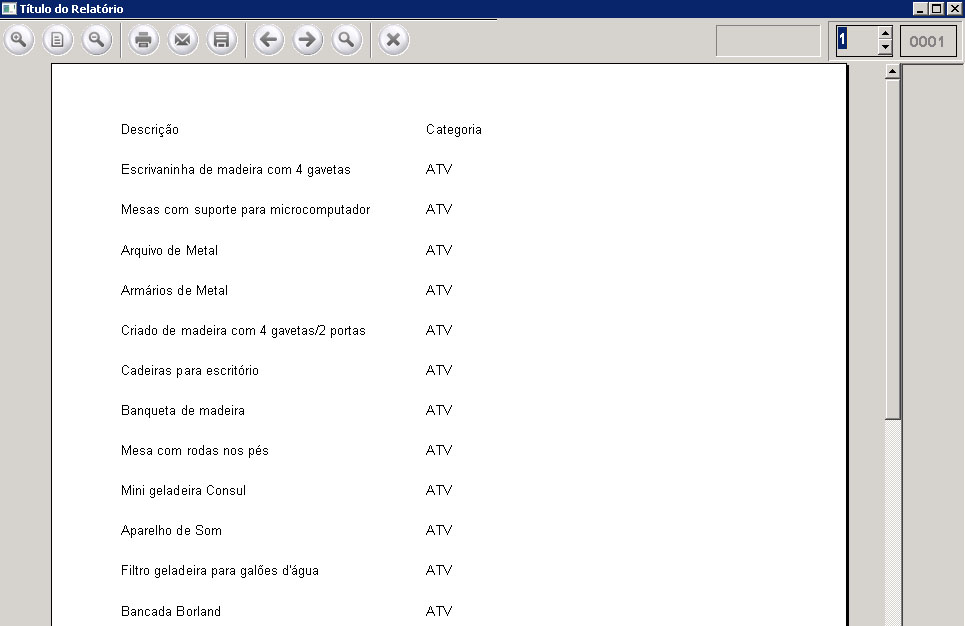Click the page document view icon

click(x=57, y=41)
